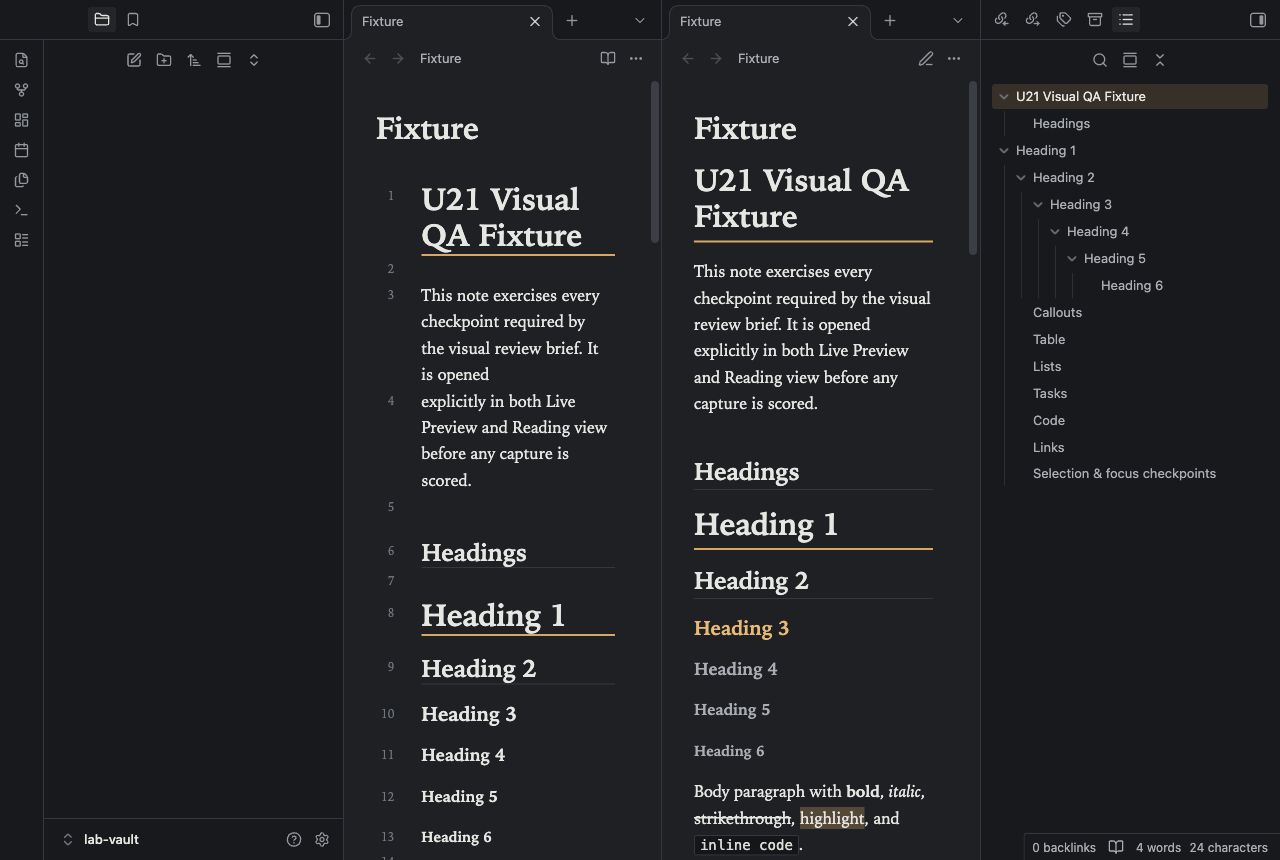Screen dimensions: 1280x860
Task: Go to Tasks in the outline
Action: (x=1050, y=393)
